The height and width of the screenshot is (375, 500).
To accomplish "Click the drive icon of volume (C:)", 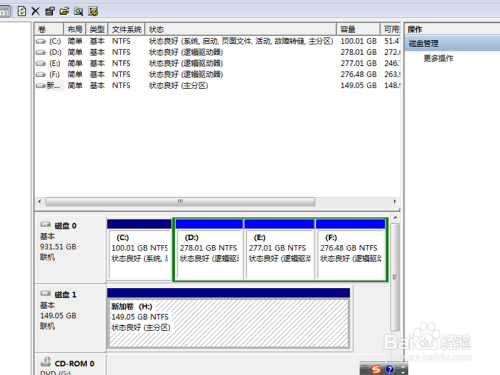I will pos(41,41).
